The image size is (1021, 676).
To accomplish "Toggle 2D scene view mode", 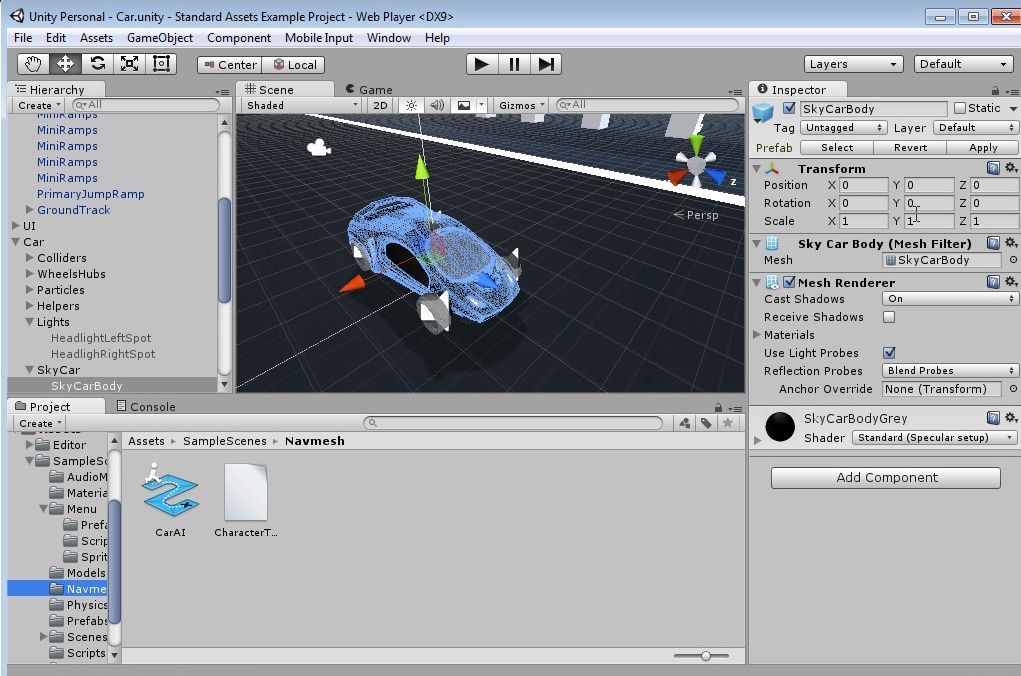I will tap(380, 106).
